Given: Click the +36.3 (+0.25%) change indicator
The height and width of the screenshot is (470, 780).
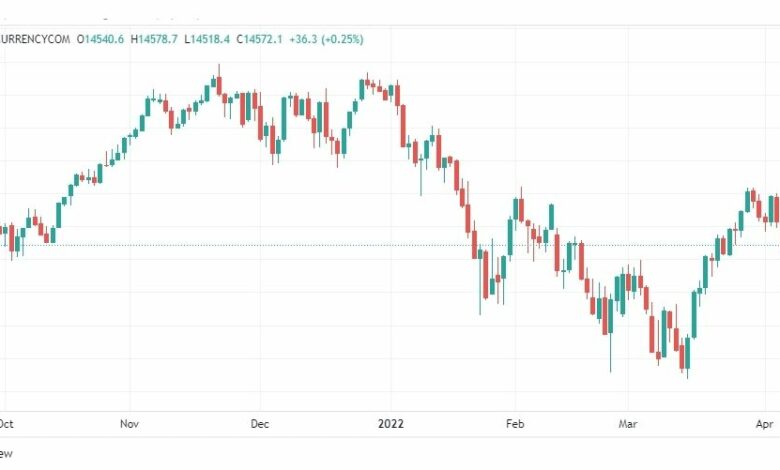Looking at the screenshot, I should (326, 39).
